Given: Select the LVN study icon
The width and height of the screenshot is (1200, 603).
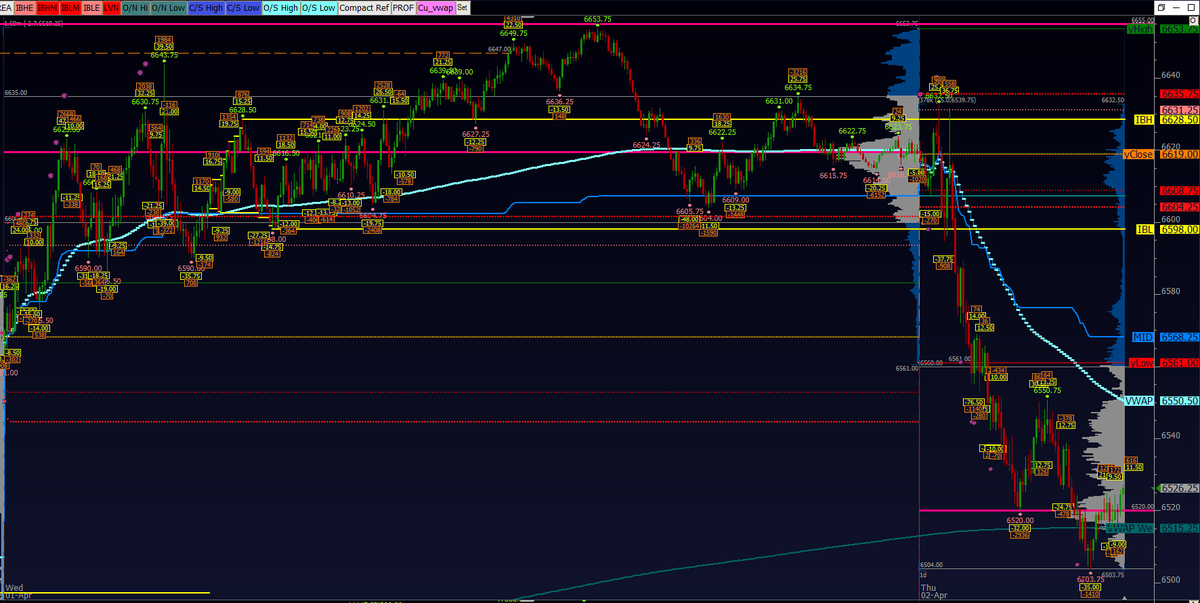Looking at the screenshot, I should tap(112, 6).
